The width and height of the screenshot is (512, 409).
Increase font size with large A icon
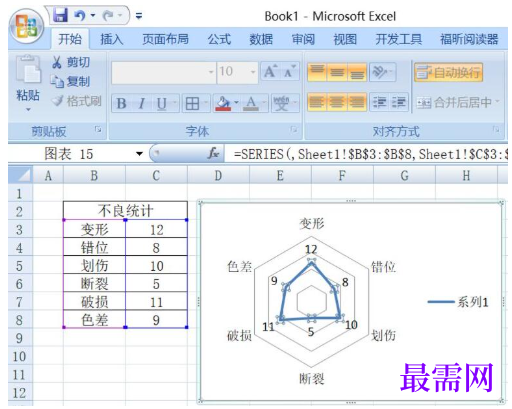[270, 71]
